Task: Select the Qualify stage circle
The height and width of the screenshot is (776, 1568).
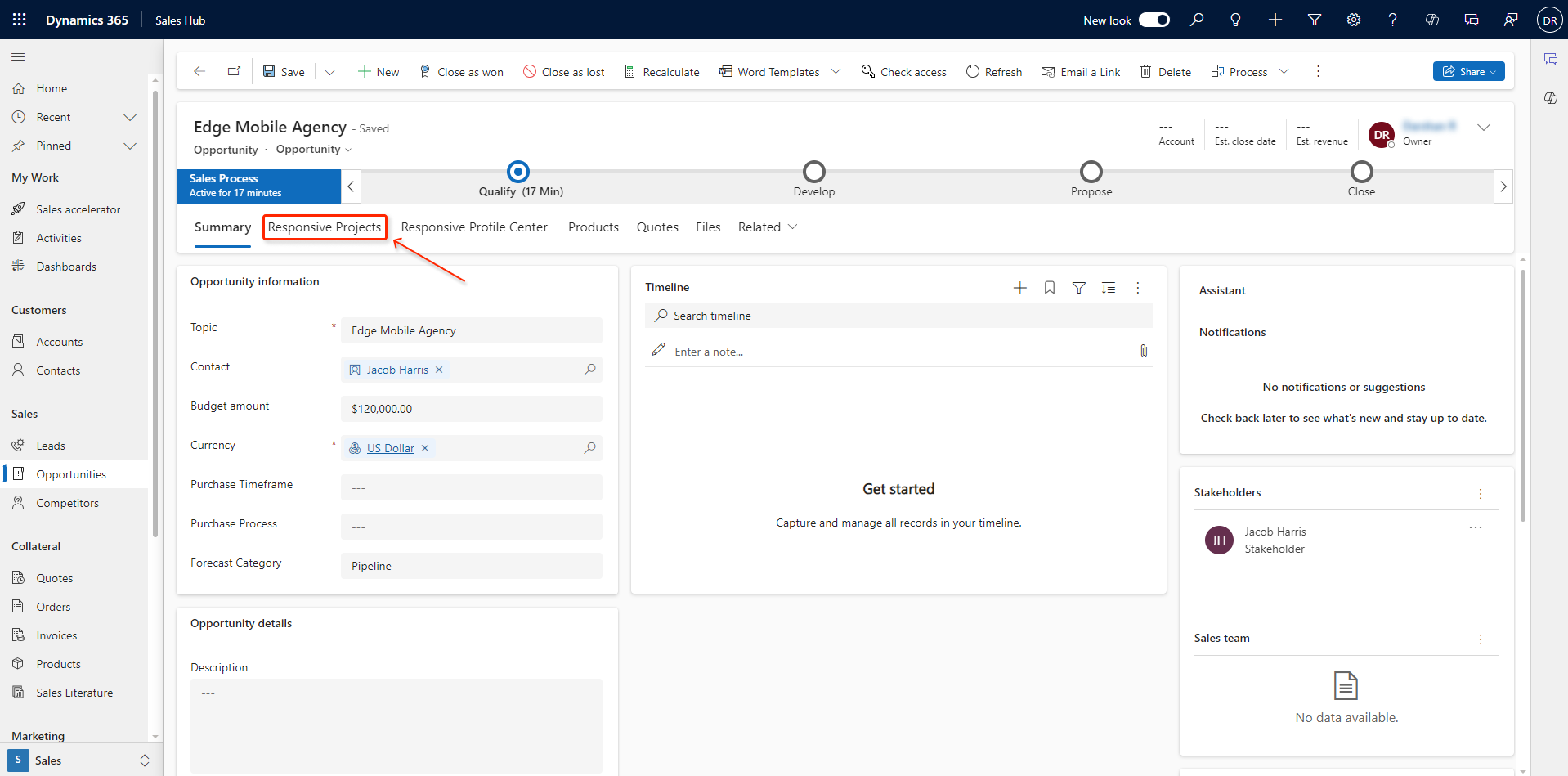Action: 518,172
